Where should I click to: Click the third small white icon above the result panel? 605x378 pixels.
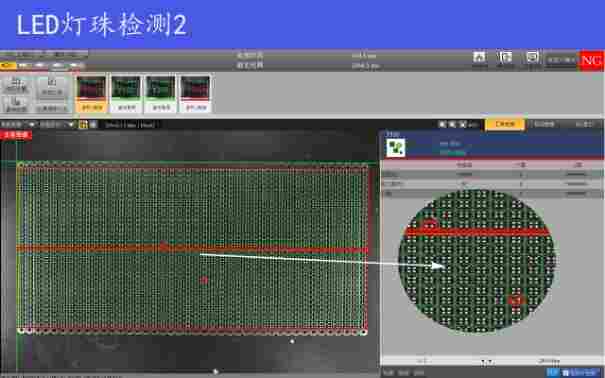[462, 124]
